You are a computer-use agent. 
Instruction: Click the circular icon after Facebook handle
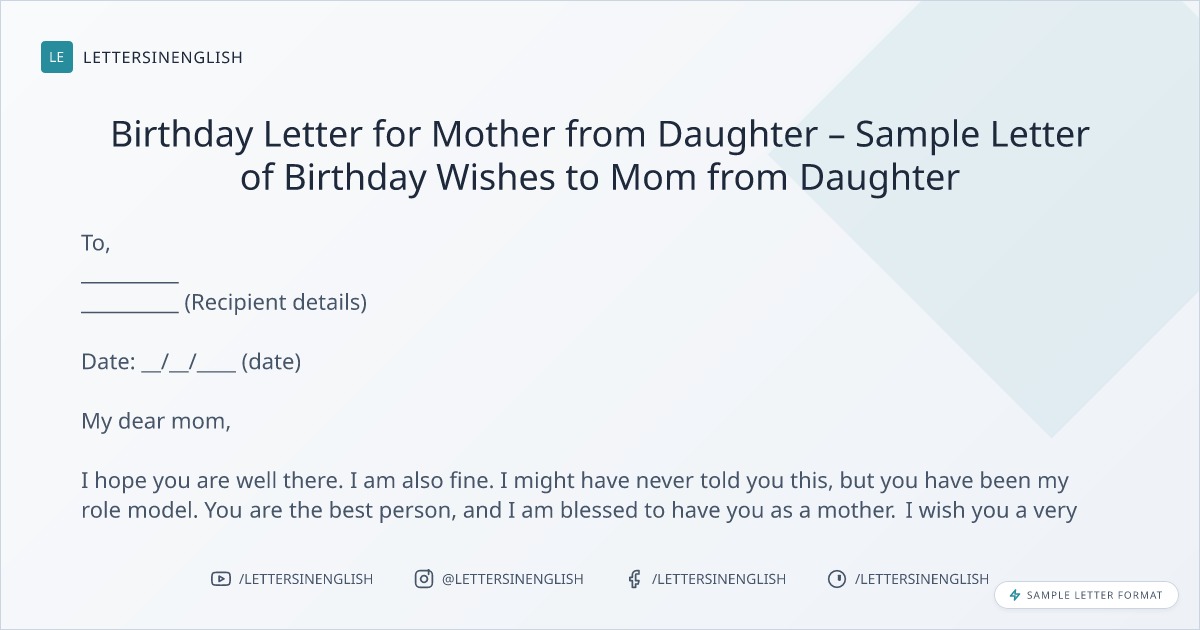tap(837, 579)
